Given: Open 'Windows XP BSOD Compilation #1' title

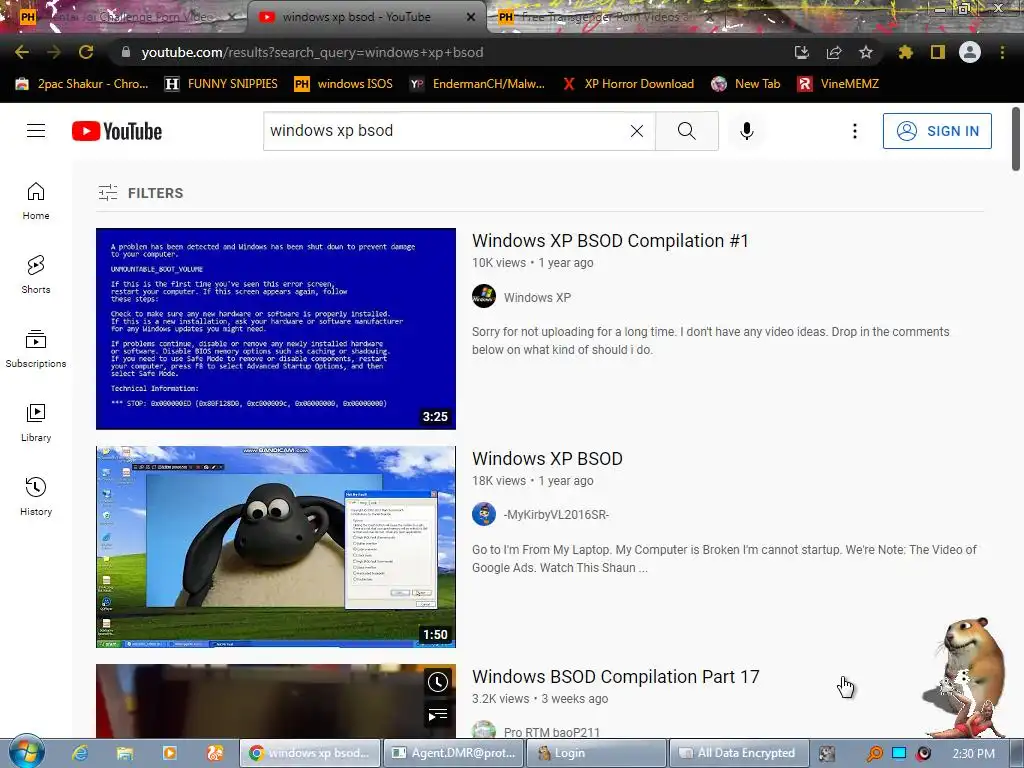Looking at the screenshot, I should pyautogui.click(x=610, y=240).
